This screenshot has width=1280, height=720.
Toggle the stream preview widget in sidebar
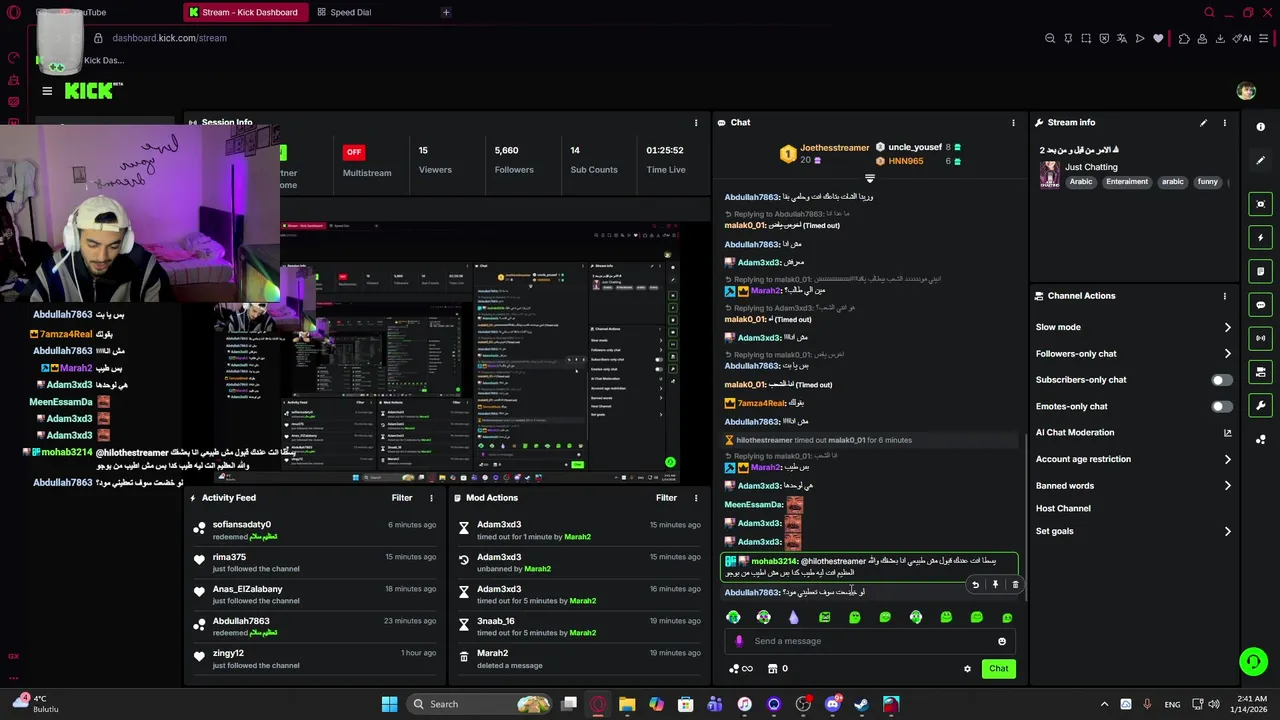click(x=1260, y=204)
